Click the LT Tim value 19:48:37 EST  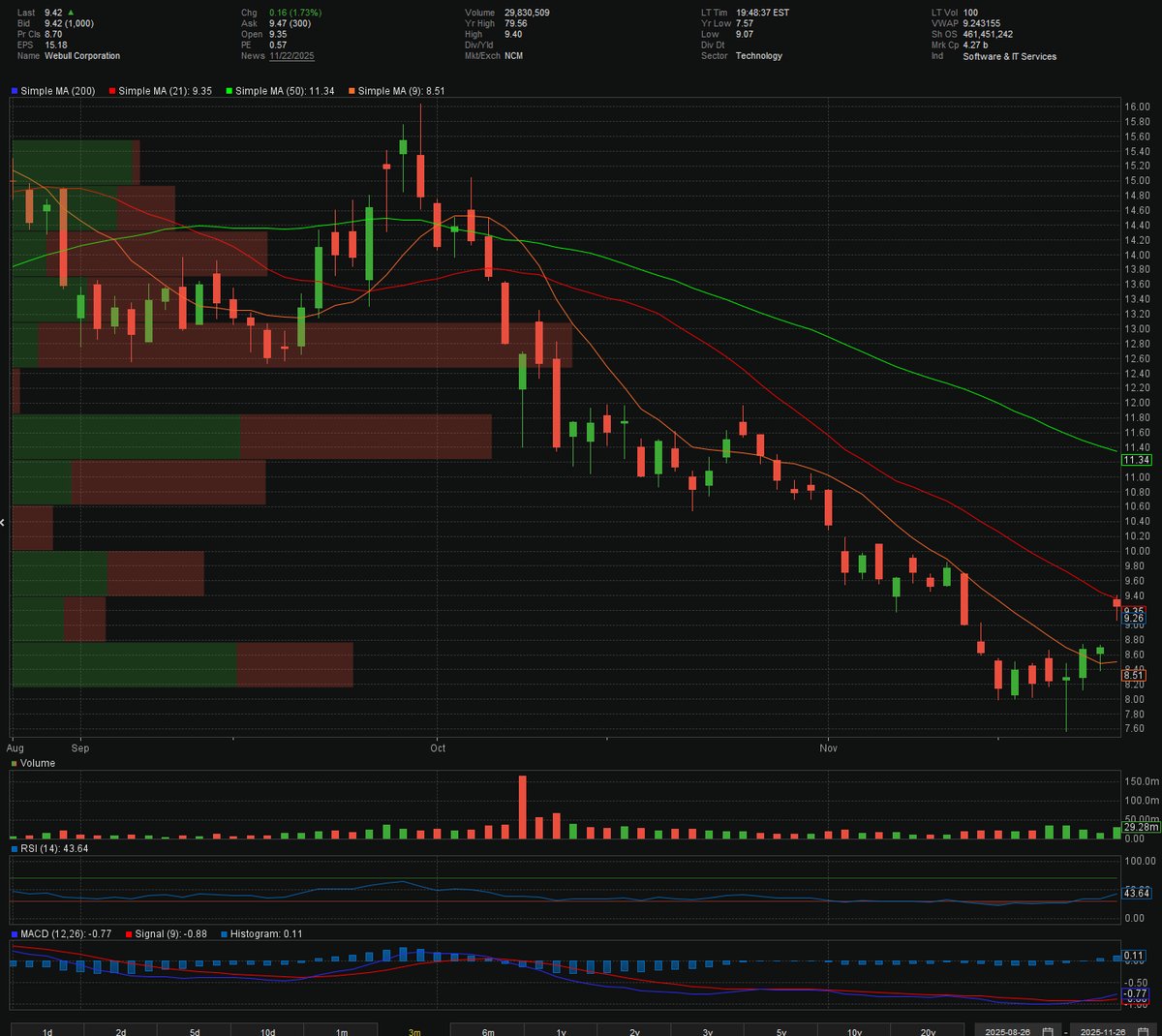(x=762, y=13)
